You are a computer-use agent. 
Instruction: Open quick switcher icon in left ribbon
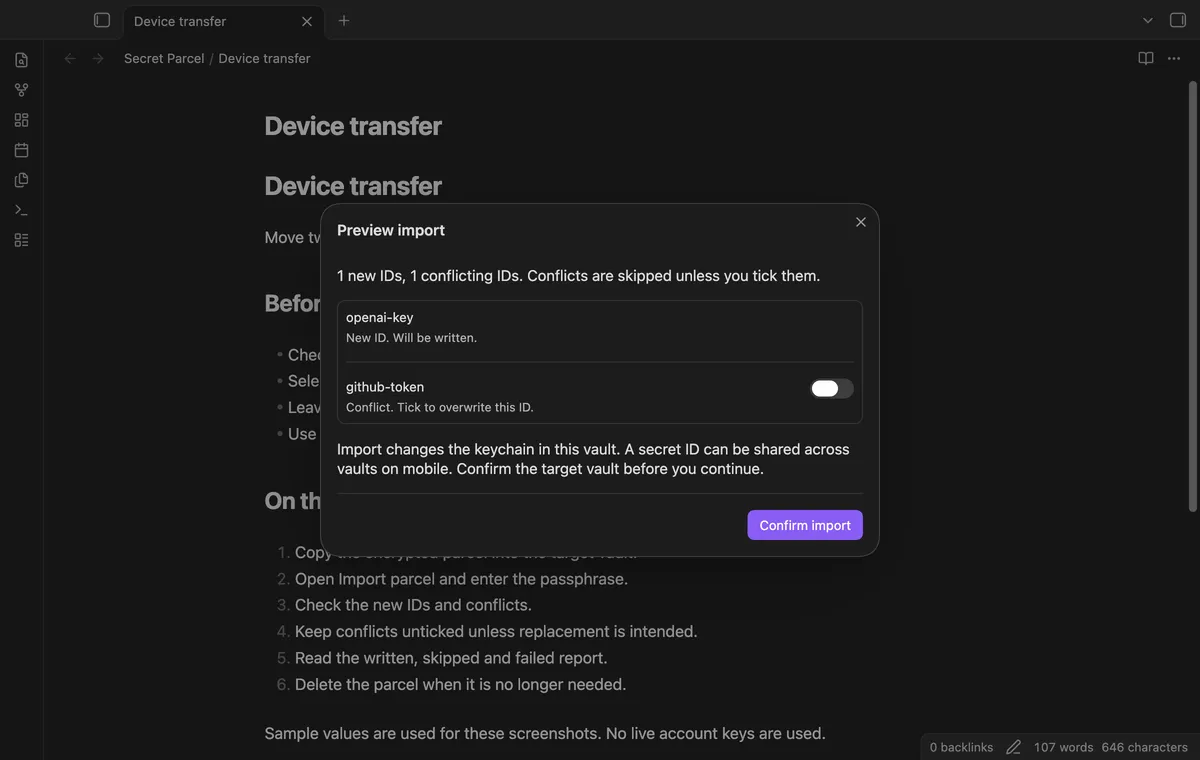tap(21, 60)
